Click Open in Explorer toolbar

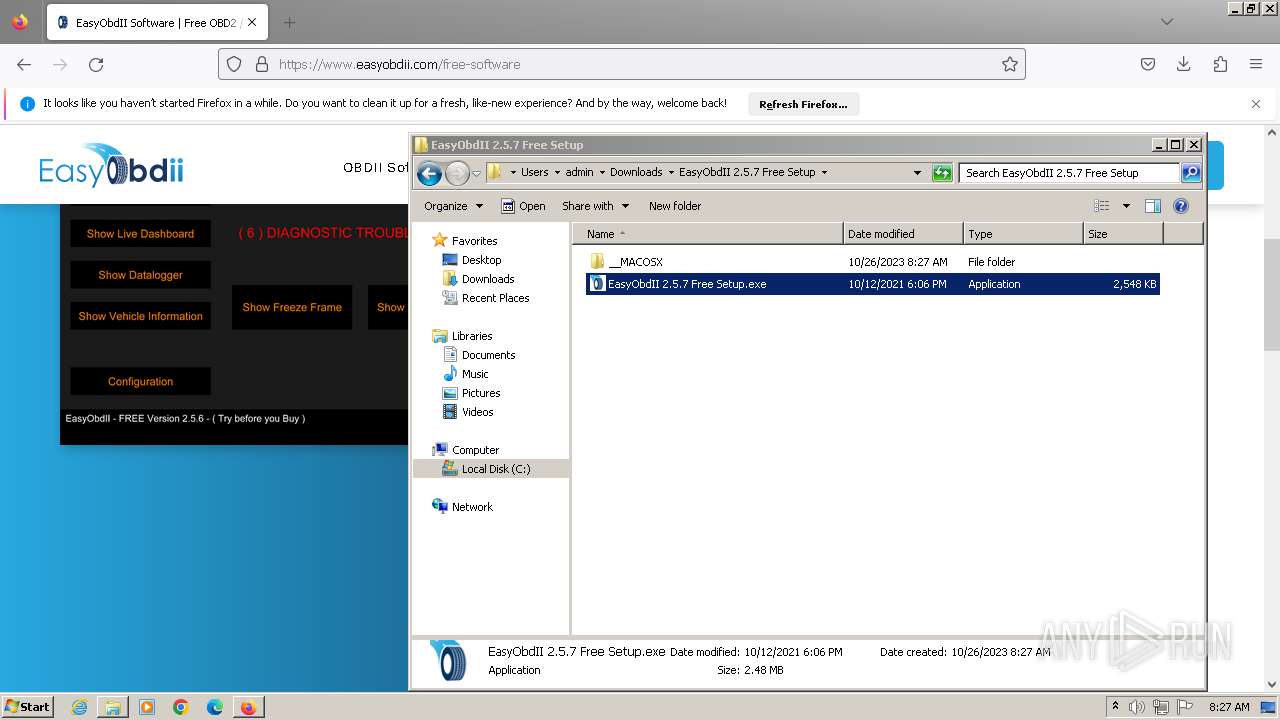523,206
